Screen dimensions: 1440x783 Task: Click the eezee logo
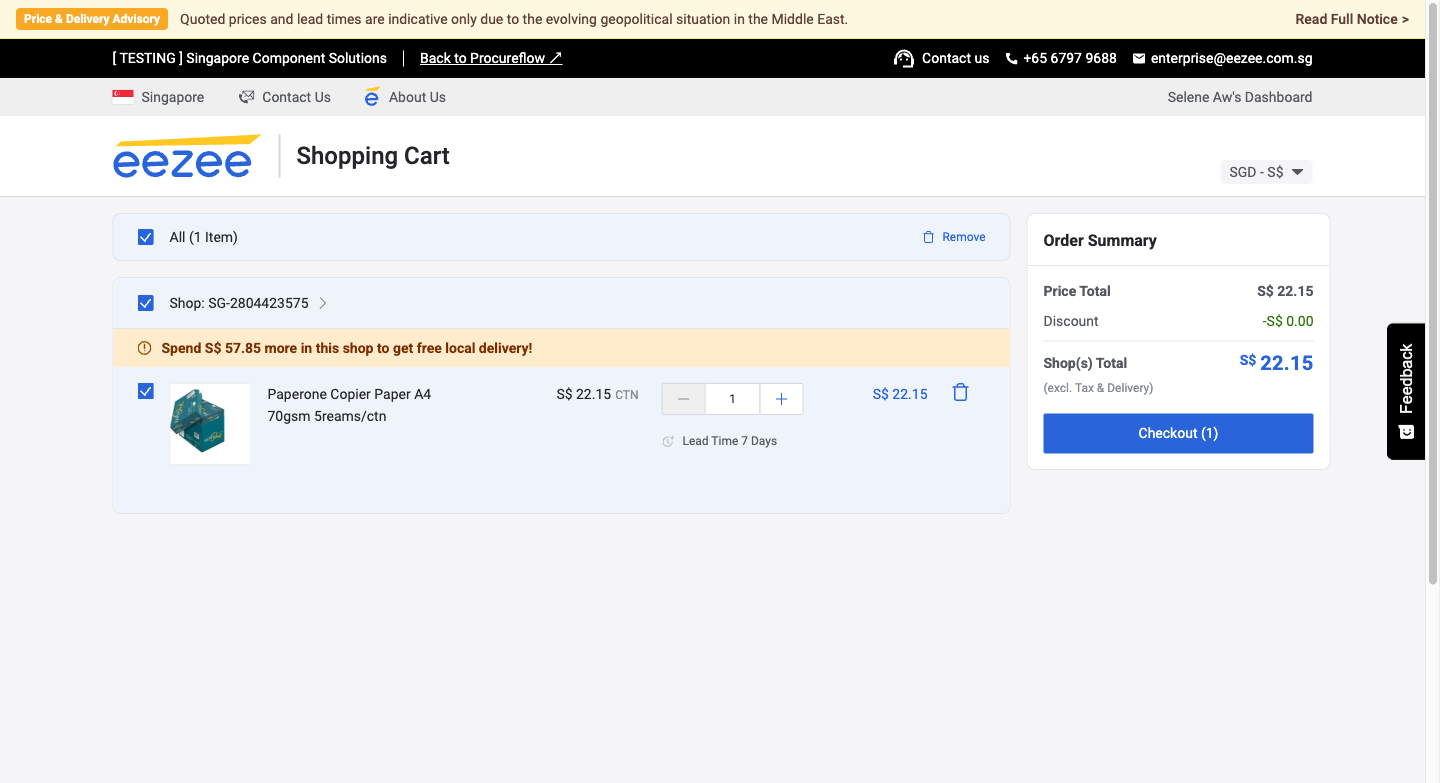tap(187, 156)
